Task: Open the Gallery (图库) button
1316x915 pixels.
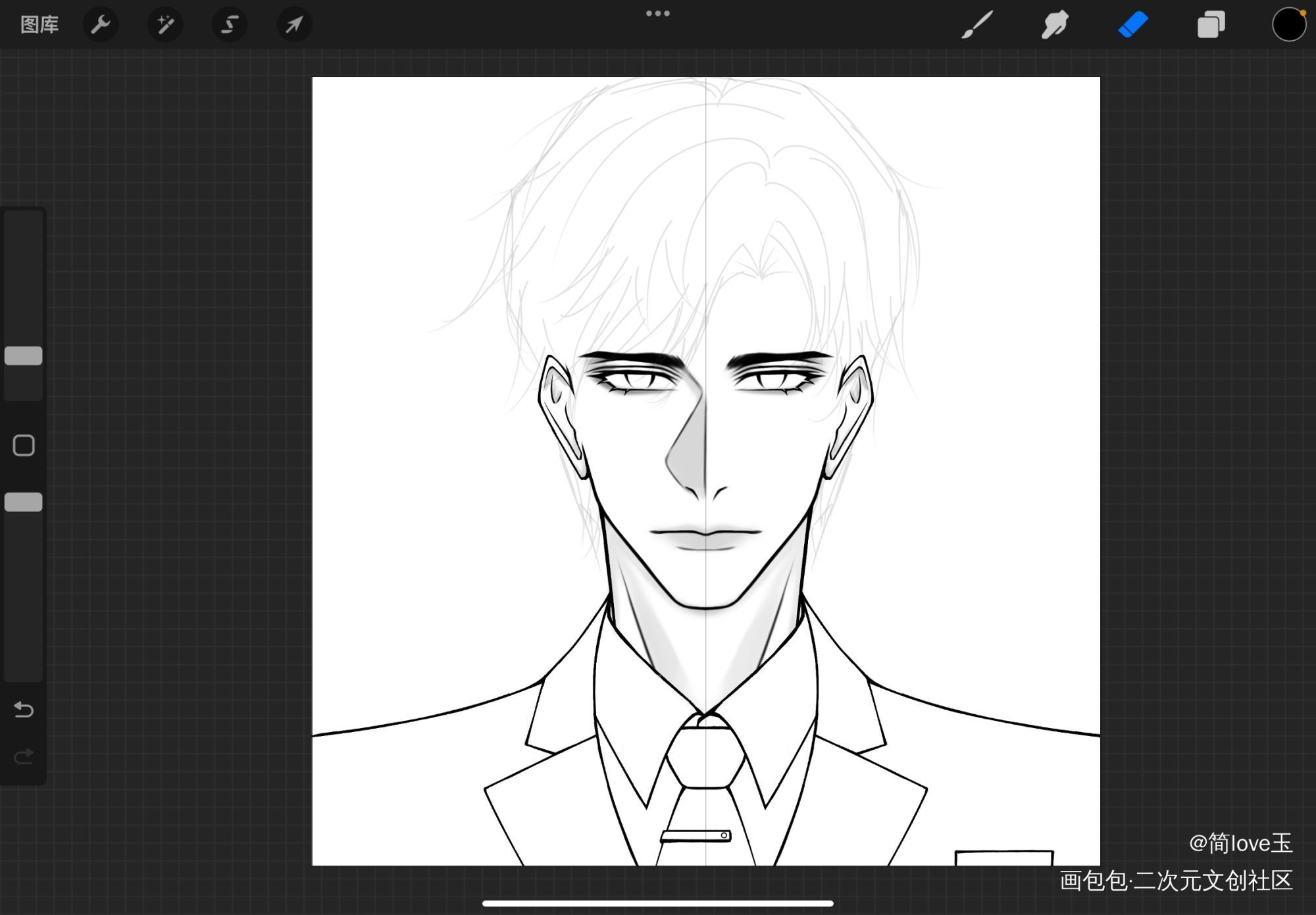Action: pyautogui.click(x=39, y=24)
